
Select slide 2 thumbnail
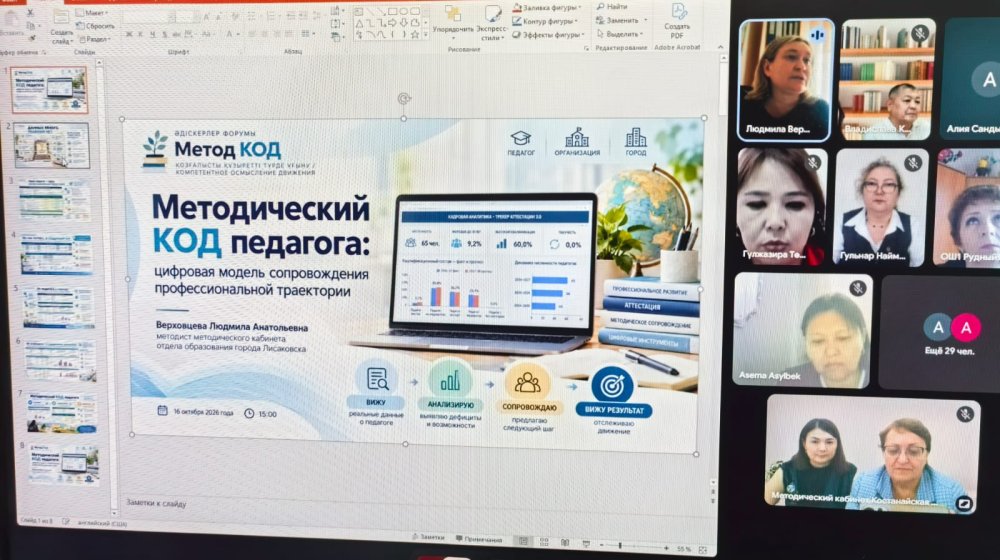coord(52,145)
